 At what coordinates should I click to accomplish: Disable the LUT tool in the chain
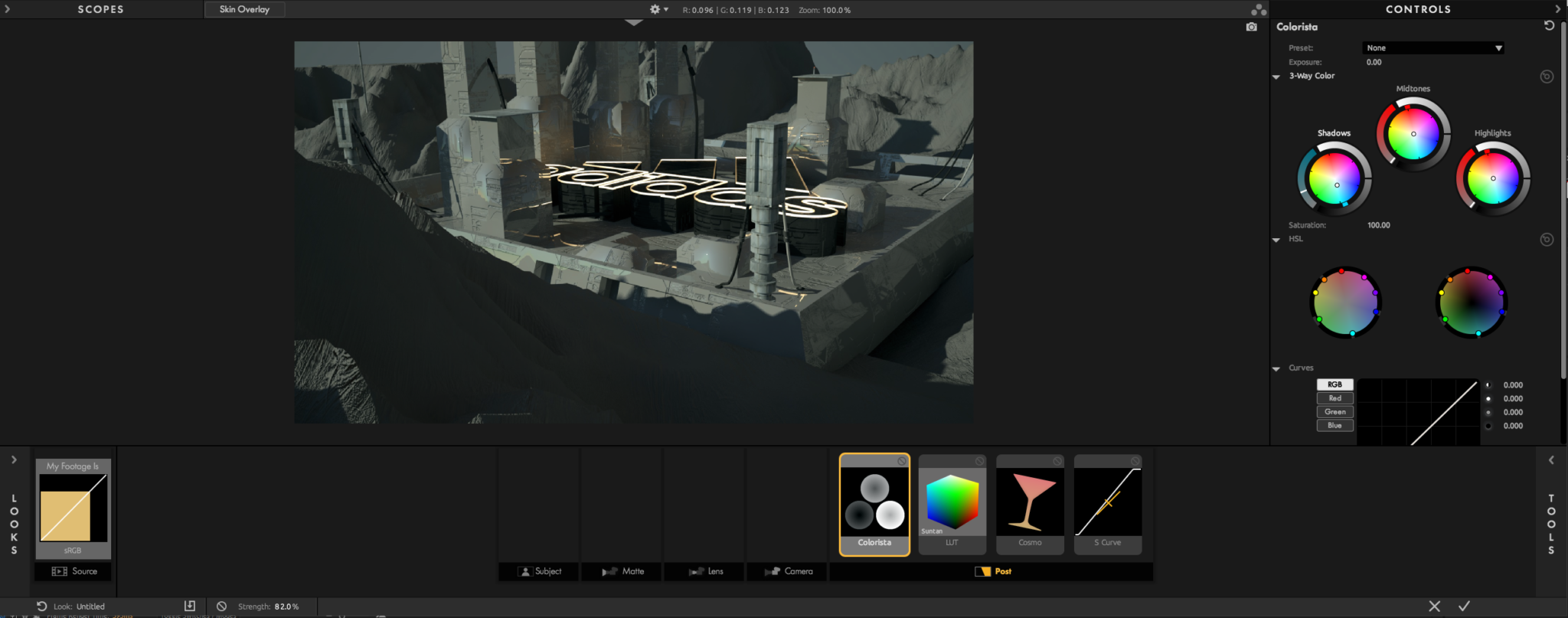tap(979, 461)
